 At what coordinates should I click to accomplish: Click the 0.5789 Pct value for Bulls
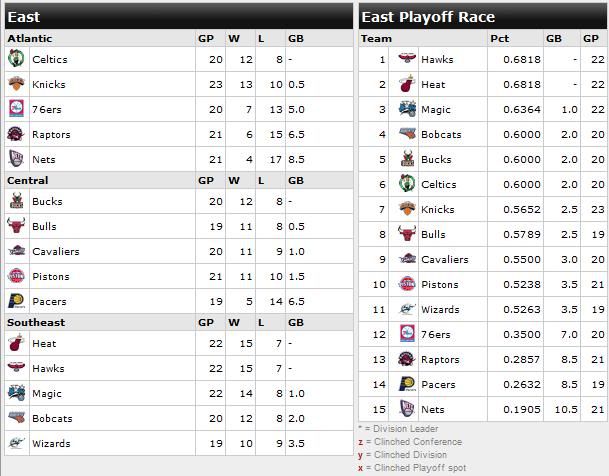click(x=522, y=235)
